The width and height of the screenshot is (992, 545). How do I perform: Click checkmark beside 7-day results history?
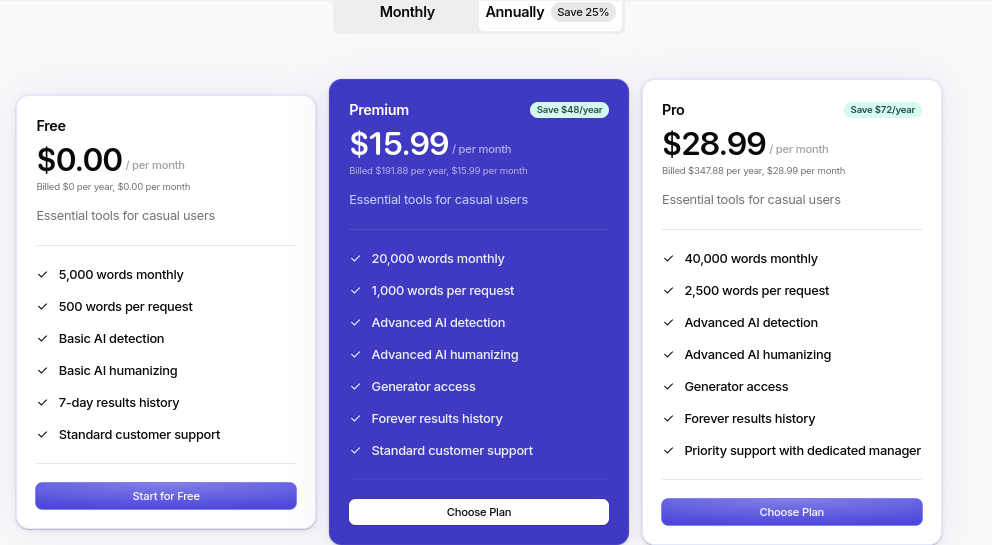tap(42, 403)
